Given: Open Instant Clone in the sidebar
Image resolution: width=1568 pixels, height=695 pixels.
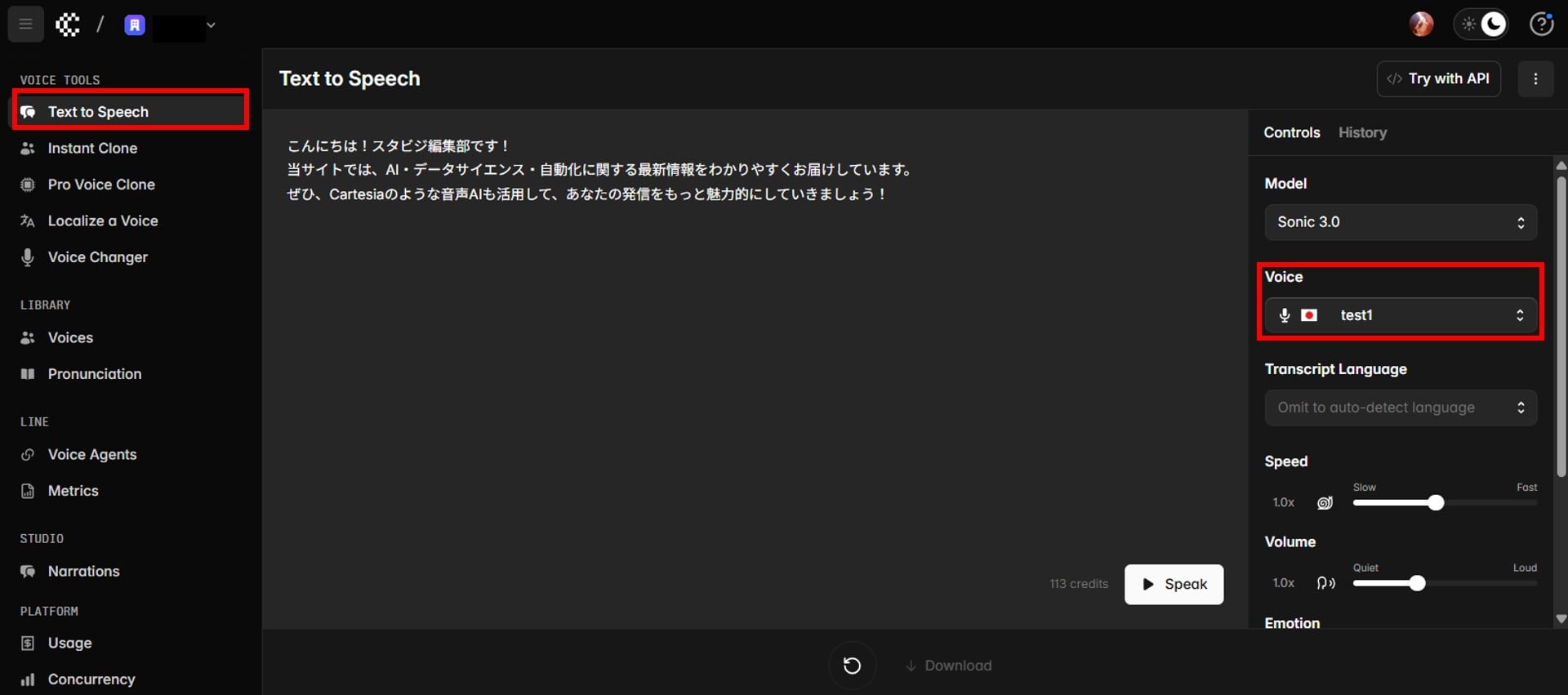Looking at the screenshot, I should point(92,148).
